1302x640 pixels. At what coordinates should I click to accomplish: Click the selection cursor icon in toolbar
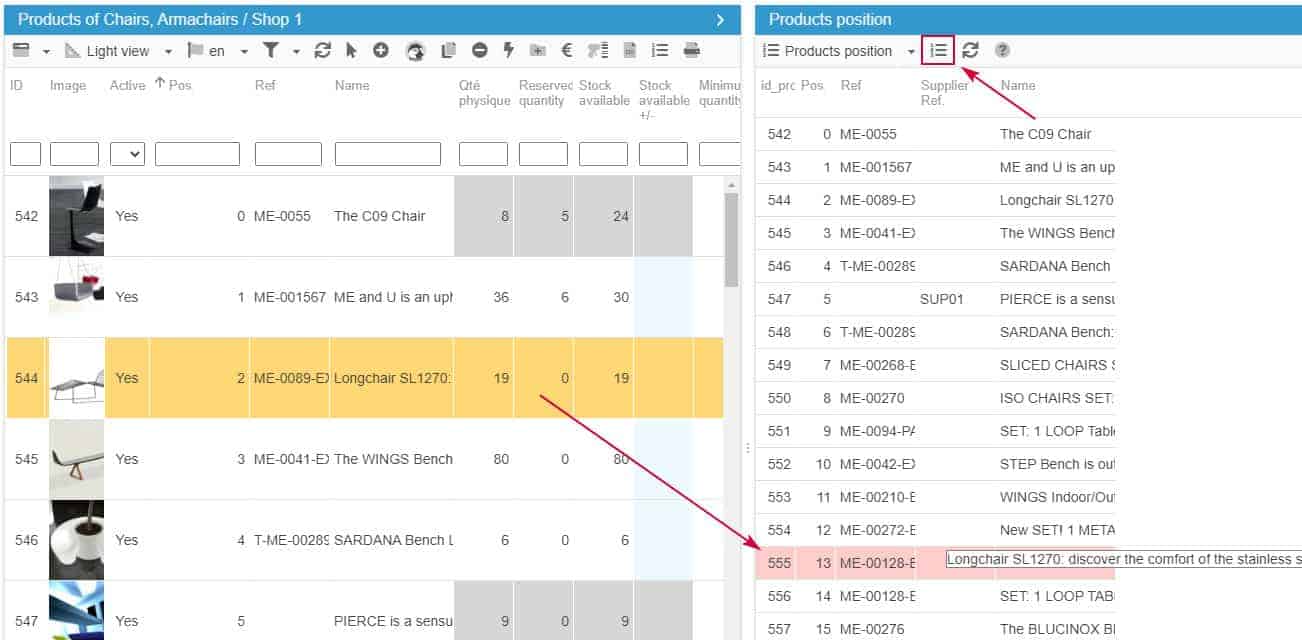pos(351,51)
